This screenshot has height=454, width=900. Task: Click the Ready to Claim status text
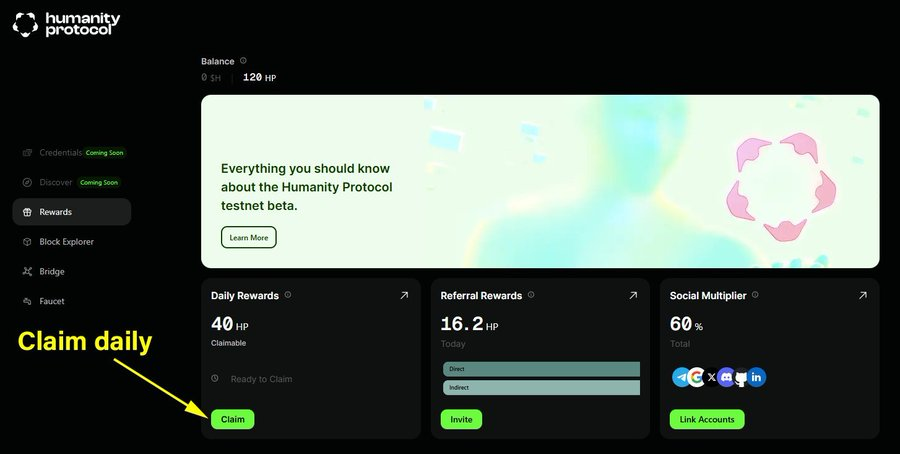click(x=261, y=379)
